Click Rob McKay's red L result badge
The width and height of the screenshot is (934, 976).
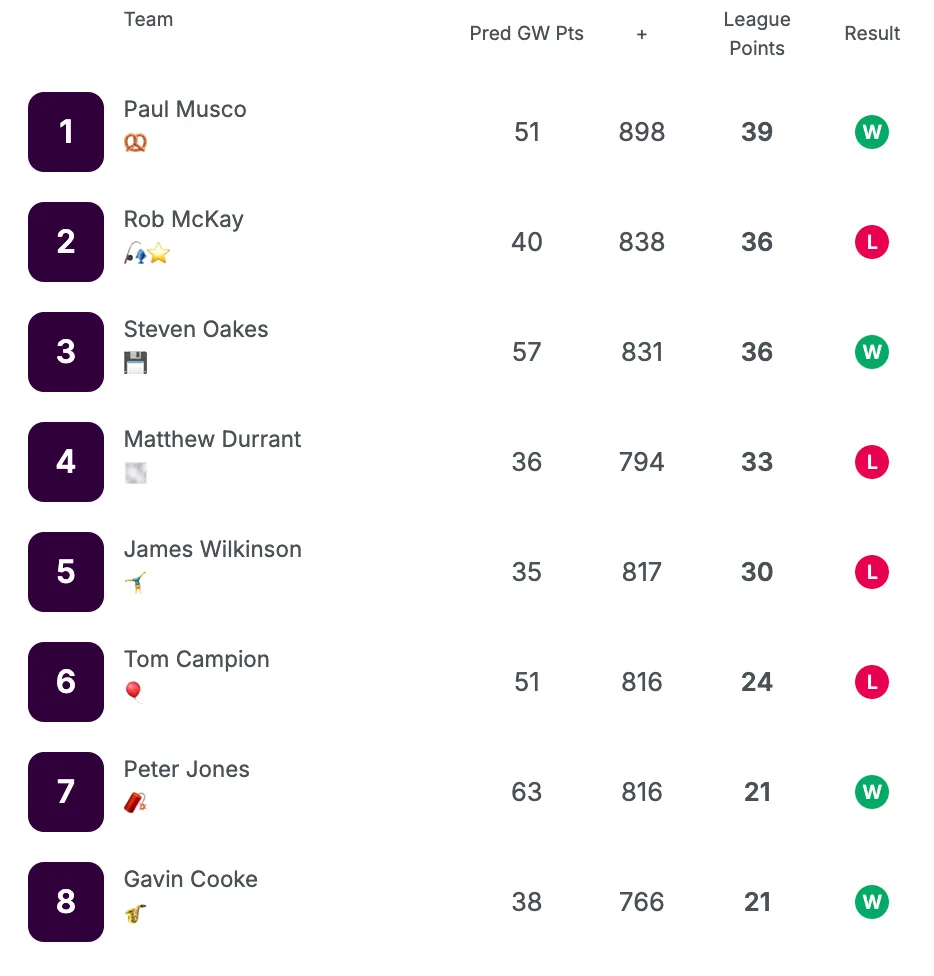[x=872, y=242]
